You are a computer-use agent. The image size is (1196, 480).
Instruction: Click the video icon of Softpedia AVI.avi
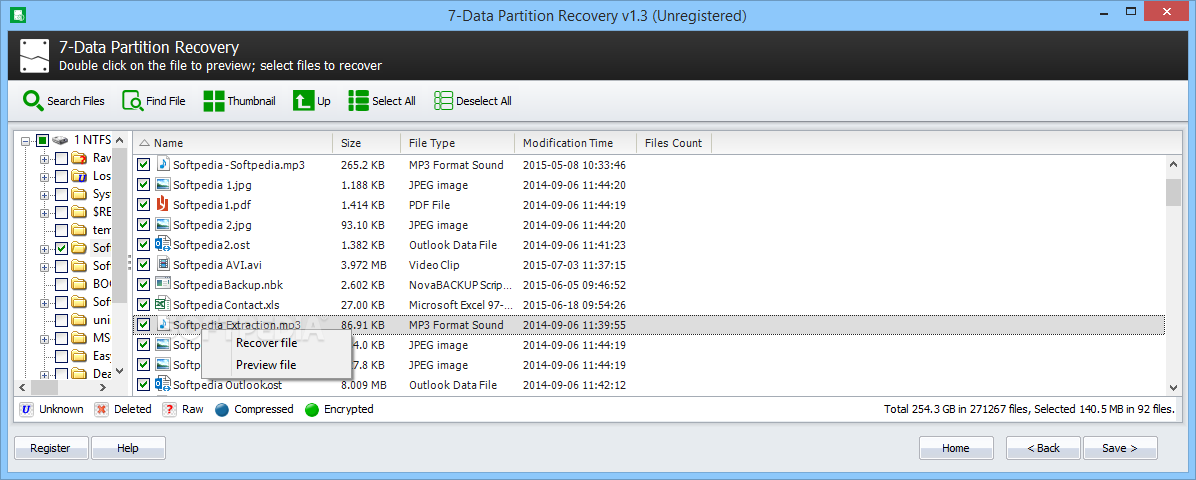(163, 264)
